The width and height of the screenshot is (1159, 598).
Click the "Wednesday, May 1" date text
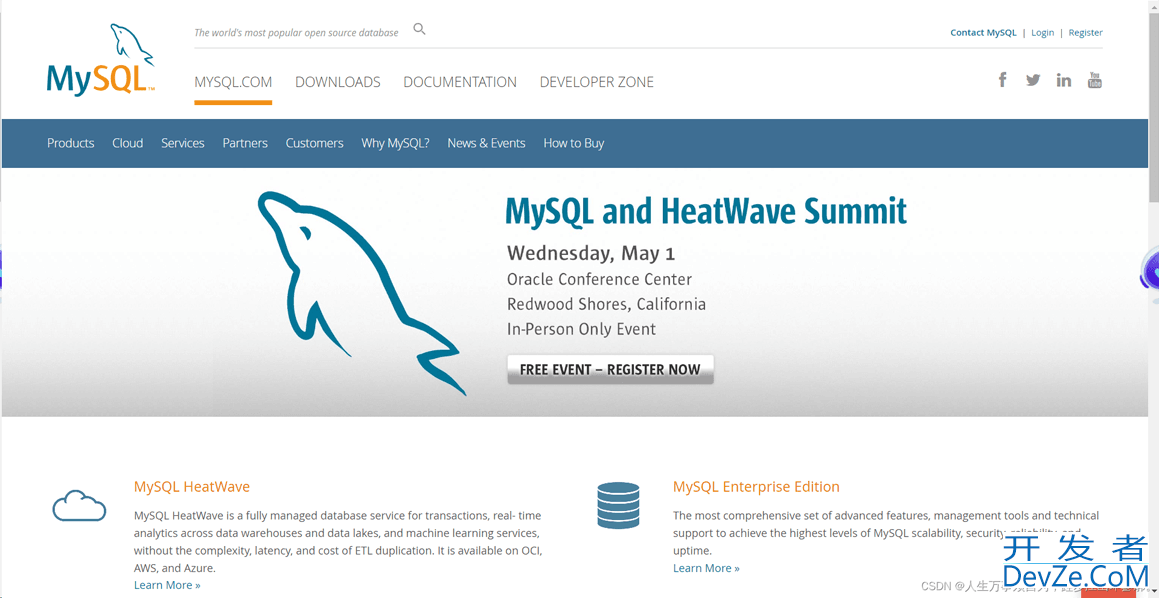tap(591, 254)
